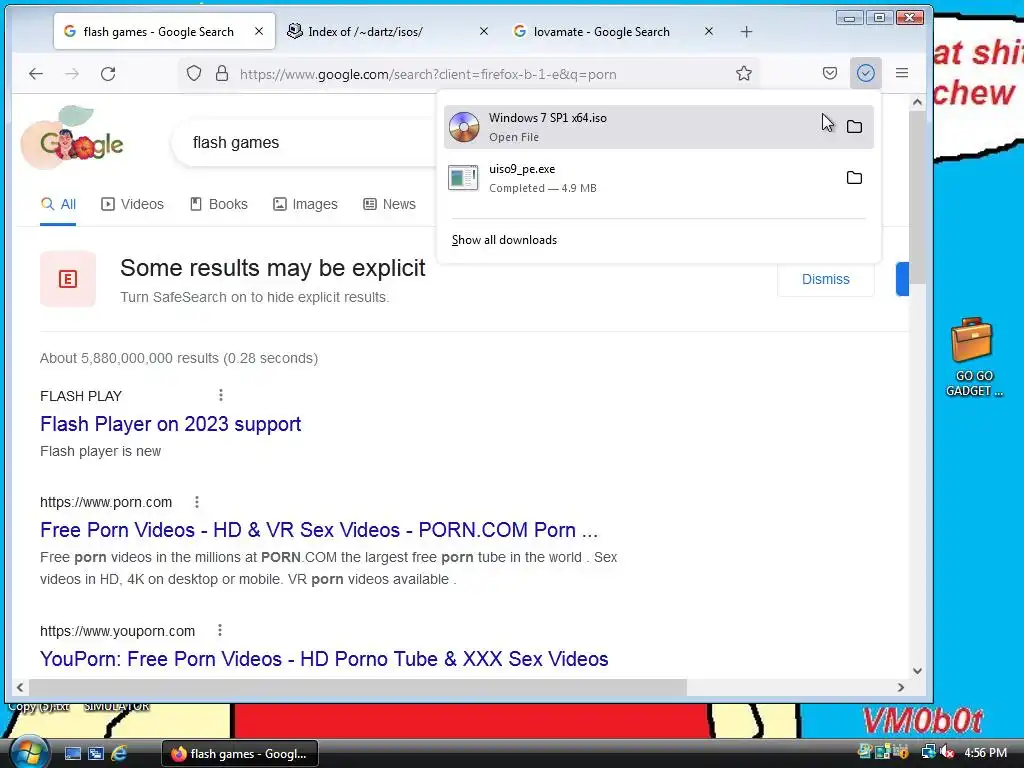
Task: Click the network tray icon
Action: tap(928, 752)
